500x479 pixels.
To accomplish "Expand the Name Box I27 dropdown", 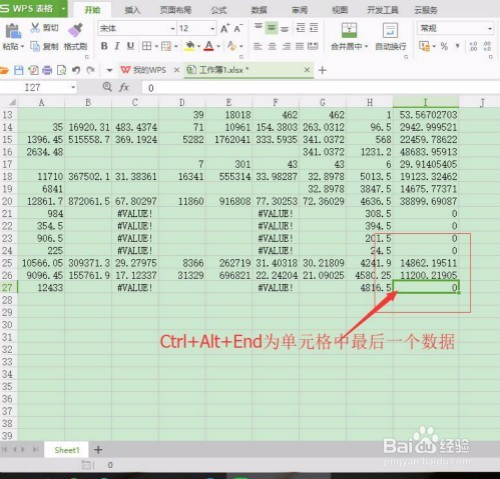I will pos(73,87).
